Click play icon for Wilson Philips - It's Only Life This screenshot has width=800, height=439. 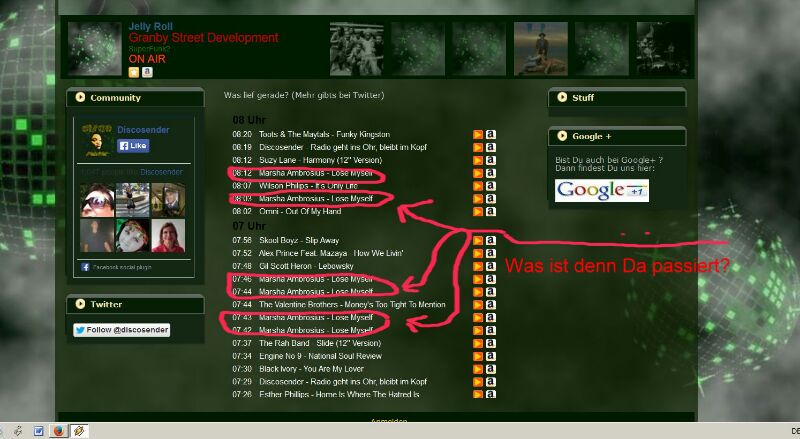pyautogui.click(x=478, y=186)
